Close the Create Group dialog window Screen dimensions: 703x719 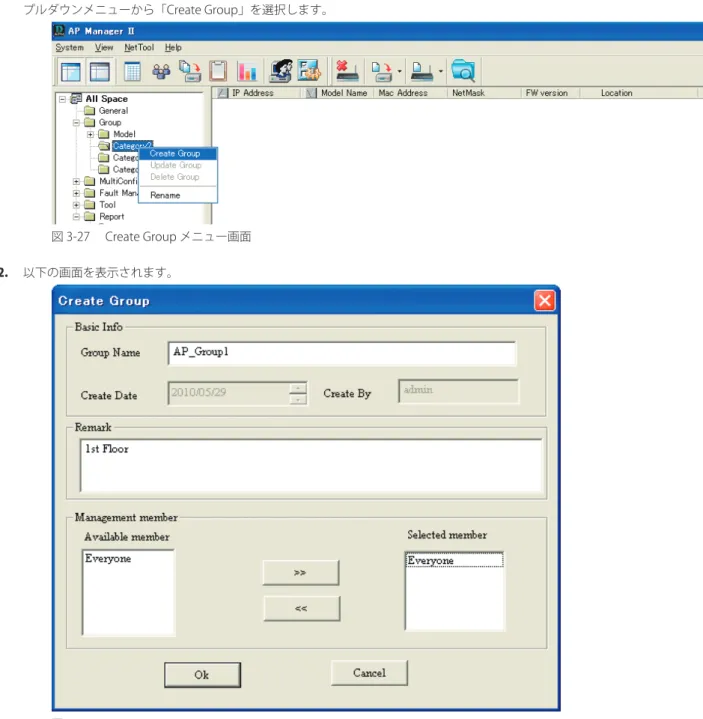(544, 301)
